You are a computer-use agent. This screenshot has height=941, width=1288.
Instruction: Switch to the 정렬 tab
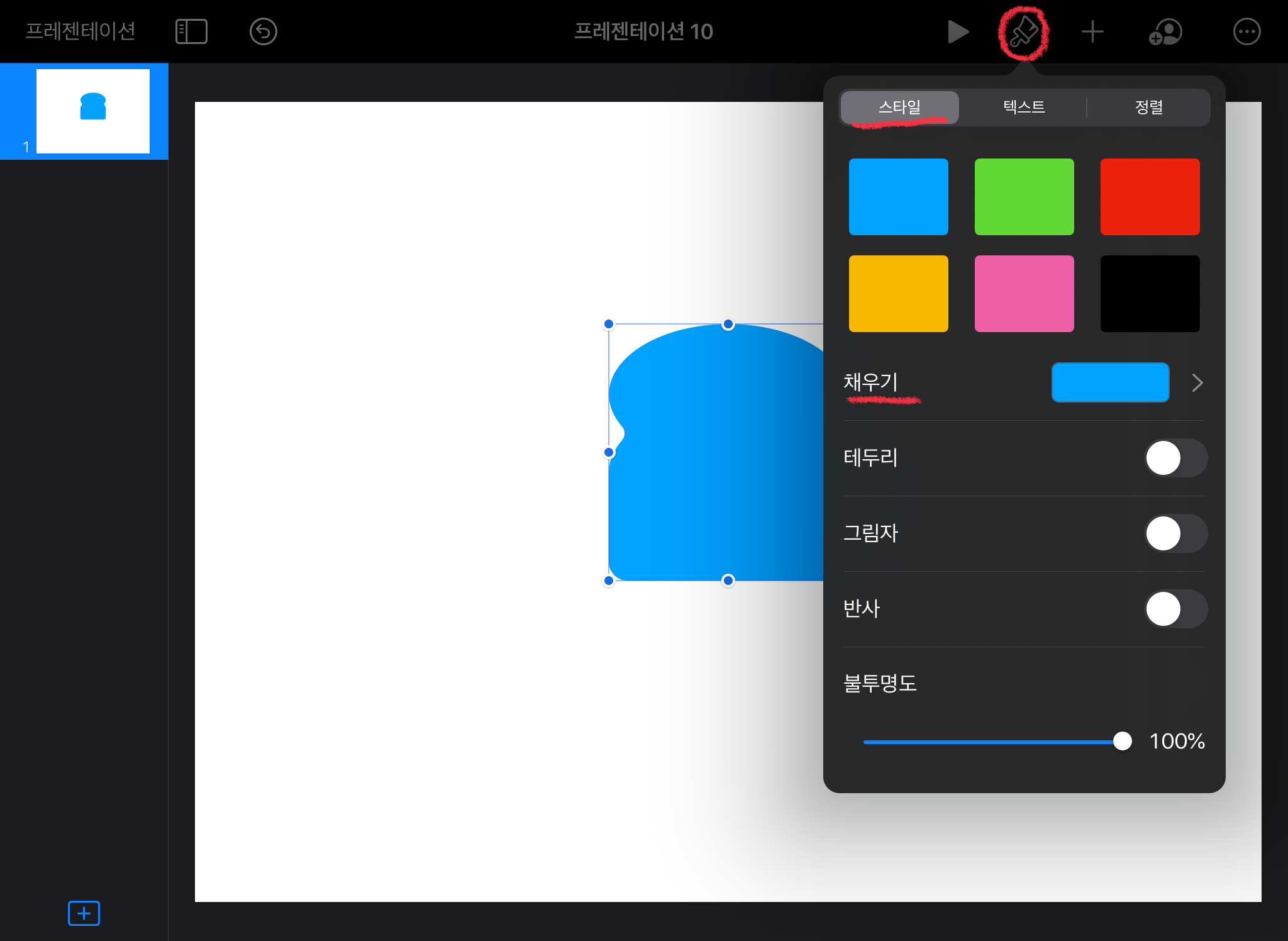click(x=1148, y=107)
